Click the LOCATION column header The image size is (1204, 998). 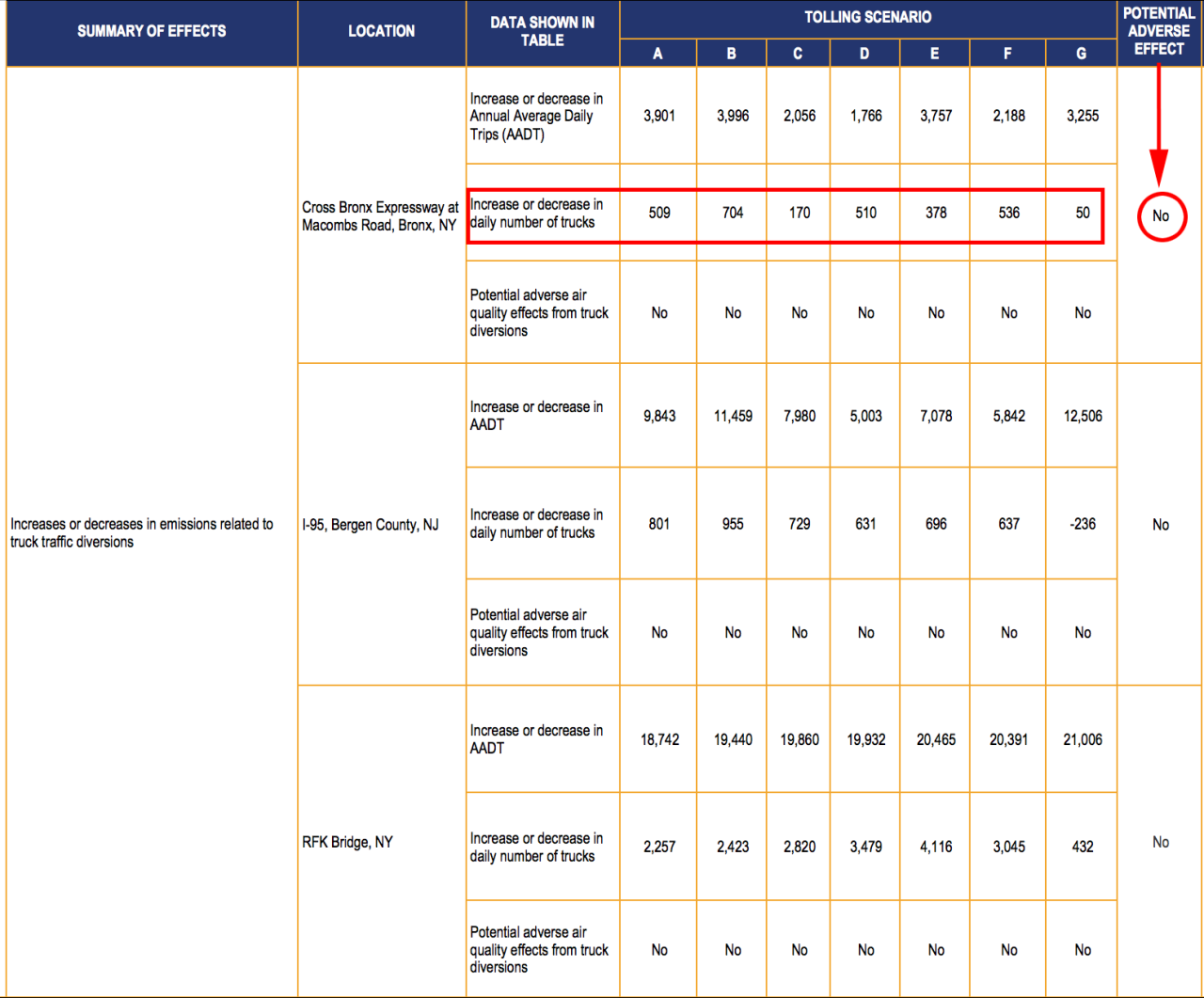381,31
